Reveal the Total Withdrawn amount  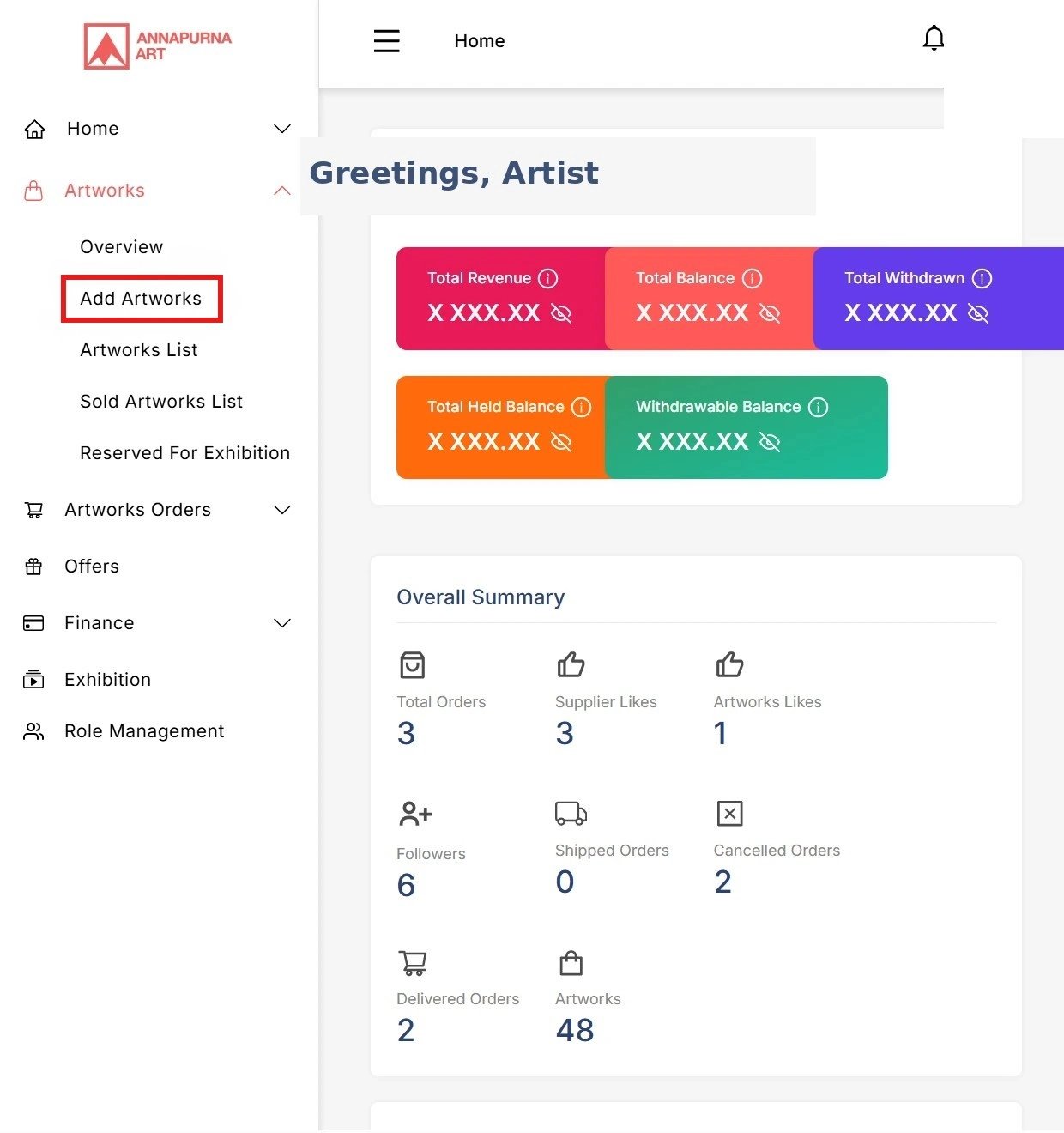pyautogui.click(x=978, y=313)
